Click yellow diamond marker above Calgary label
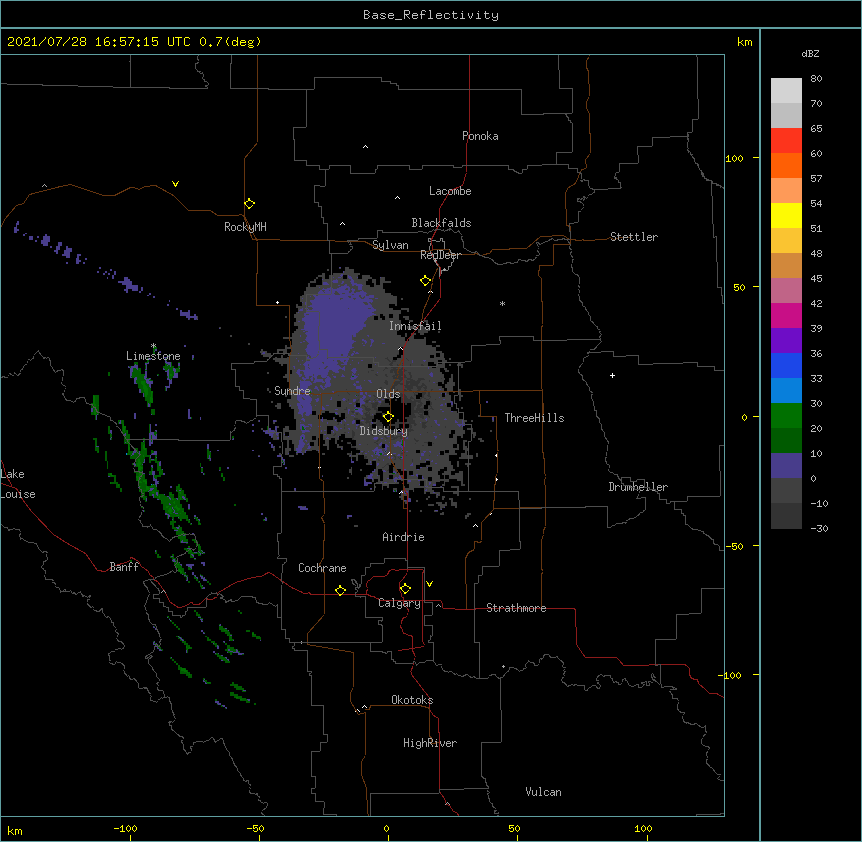The height and width of the screenshot is (842, 862). coord(405,589)
